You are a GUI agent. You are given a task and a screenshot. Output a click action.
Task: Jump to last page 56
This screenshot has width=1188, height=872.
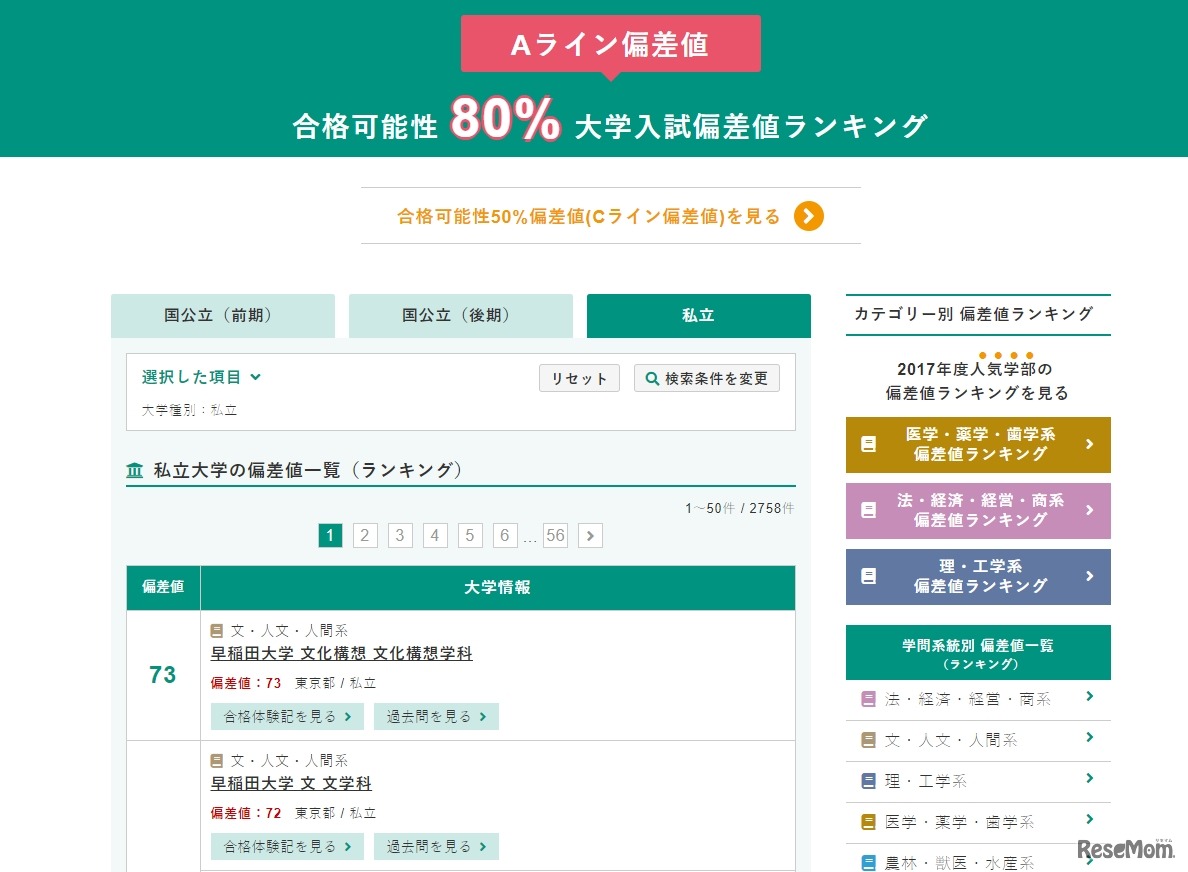(x=555, y=536)
